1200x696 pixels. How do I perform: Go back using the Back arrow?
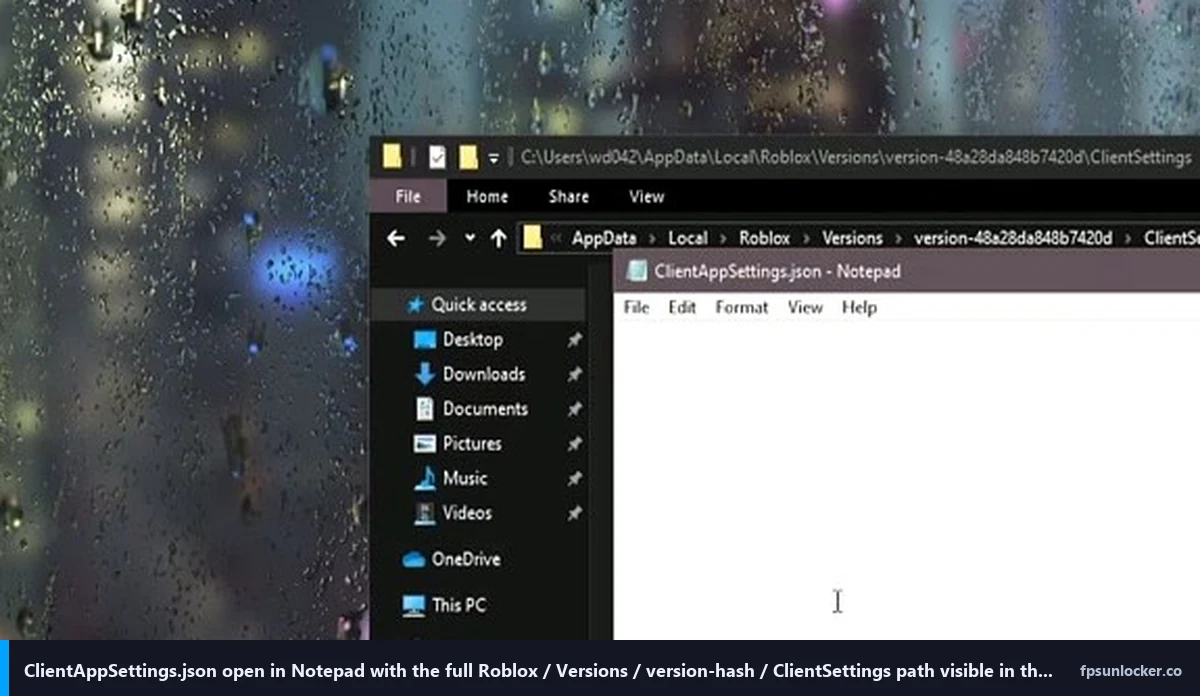[396, 238]
